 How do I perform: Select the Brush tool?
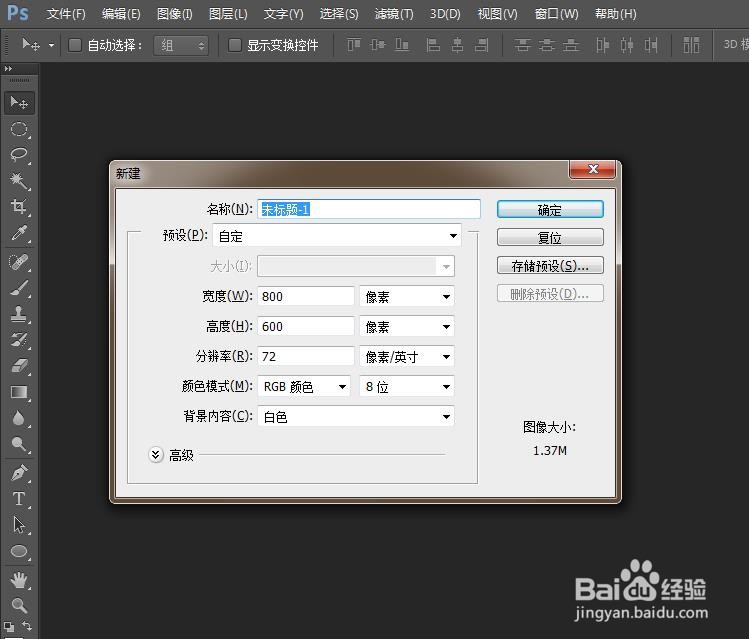click(19, 288)
